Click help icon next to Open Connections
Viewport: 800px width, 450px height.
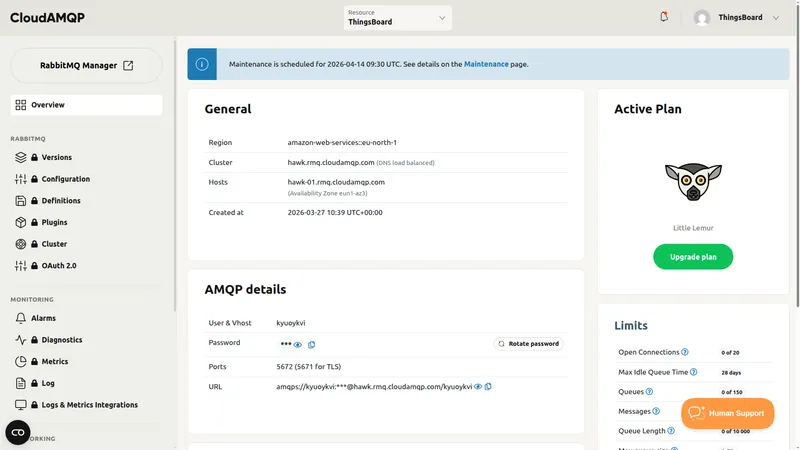(x=685, y=352)
